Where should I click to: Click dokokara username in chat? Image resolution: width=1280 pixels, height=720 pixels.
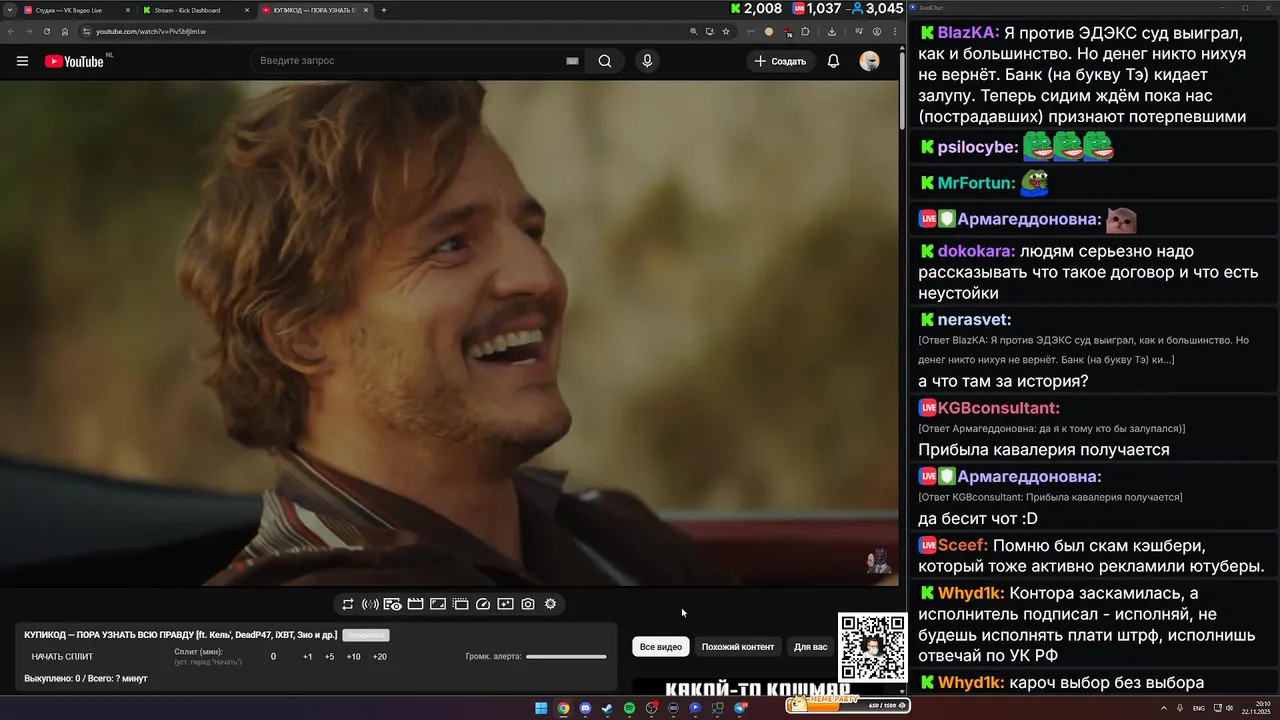click(x=975, y=251)
